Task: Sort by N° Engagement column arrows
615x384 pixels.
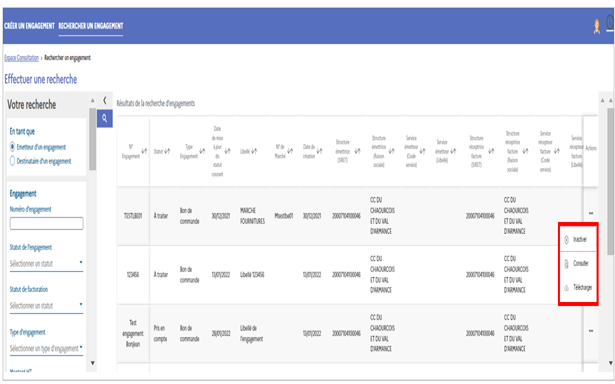Action: tap(144, 151)
